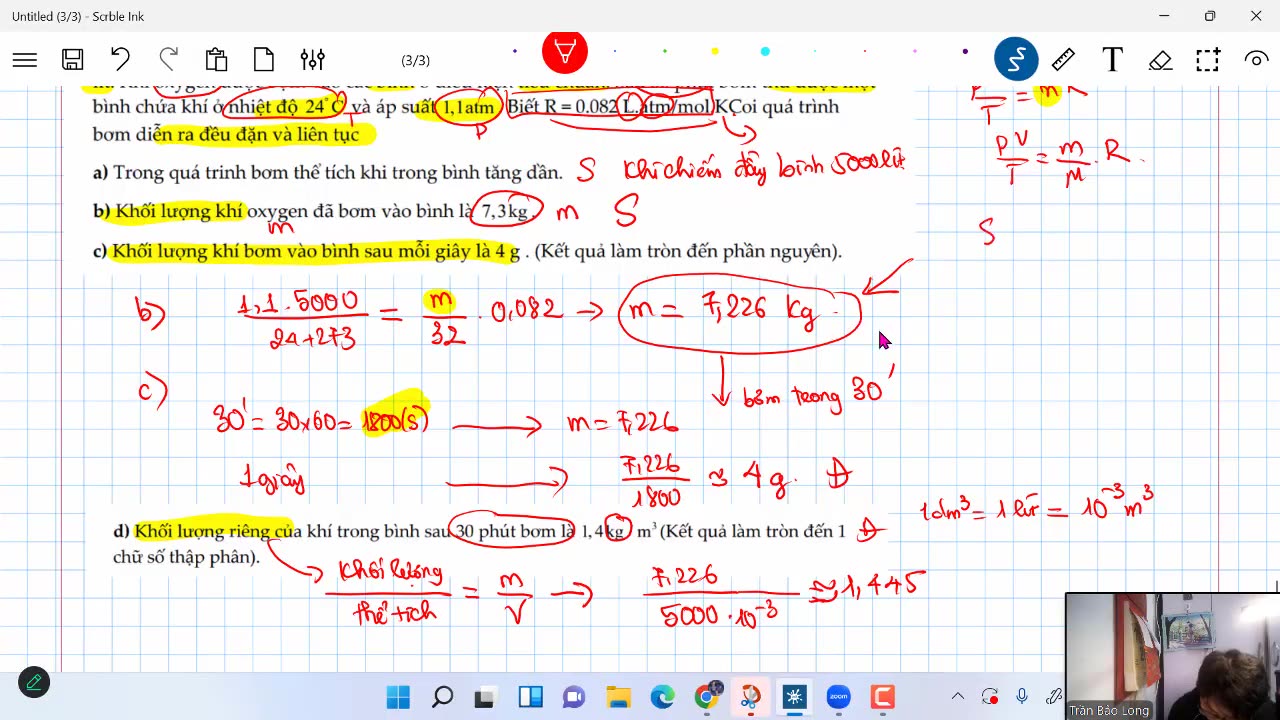This screenshot has height=720, width=1280.
Task: Switch to Zoom on the taskbar
Action: (x=838, y=697)
